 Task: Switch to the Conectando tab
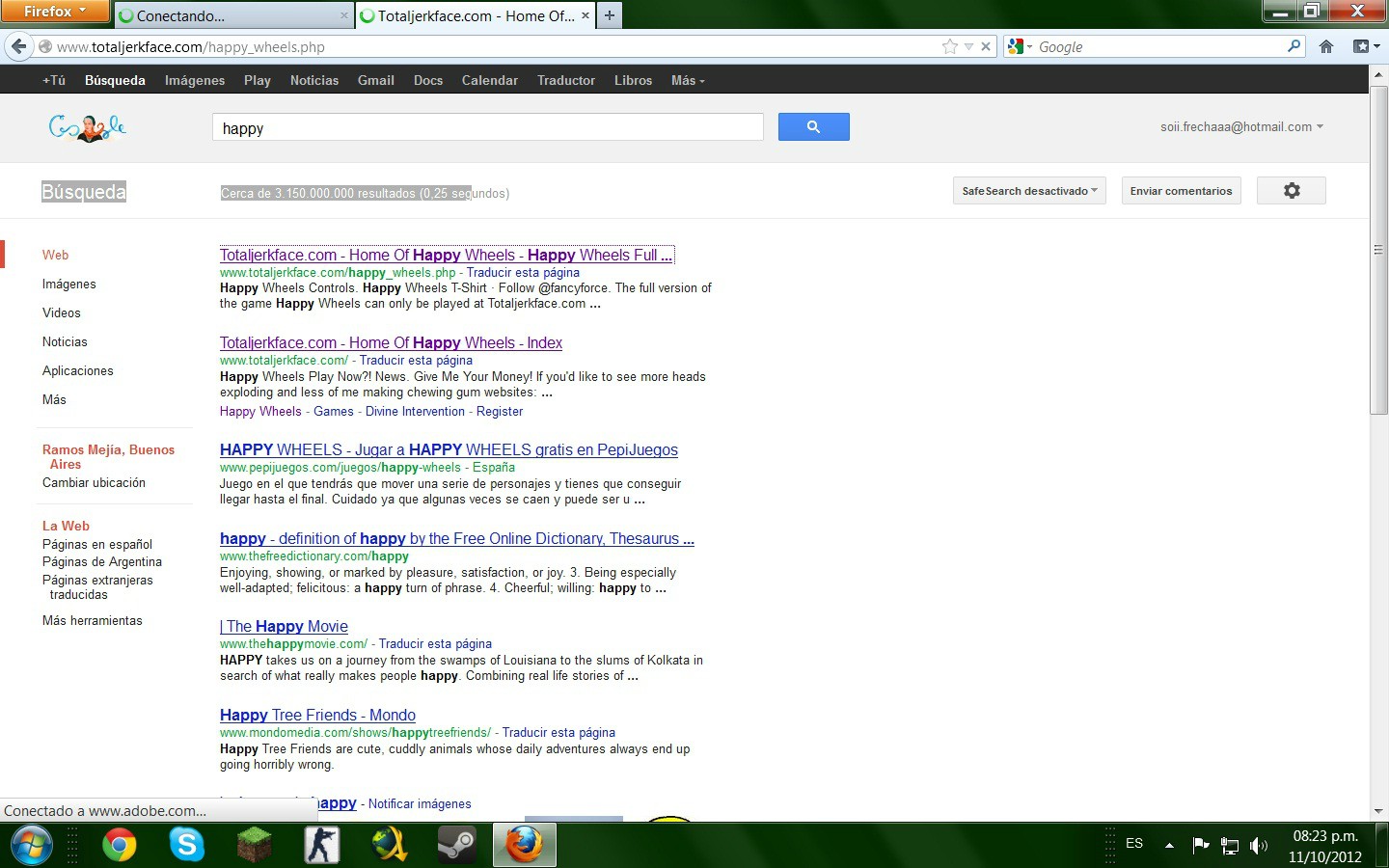[232, 15]
